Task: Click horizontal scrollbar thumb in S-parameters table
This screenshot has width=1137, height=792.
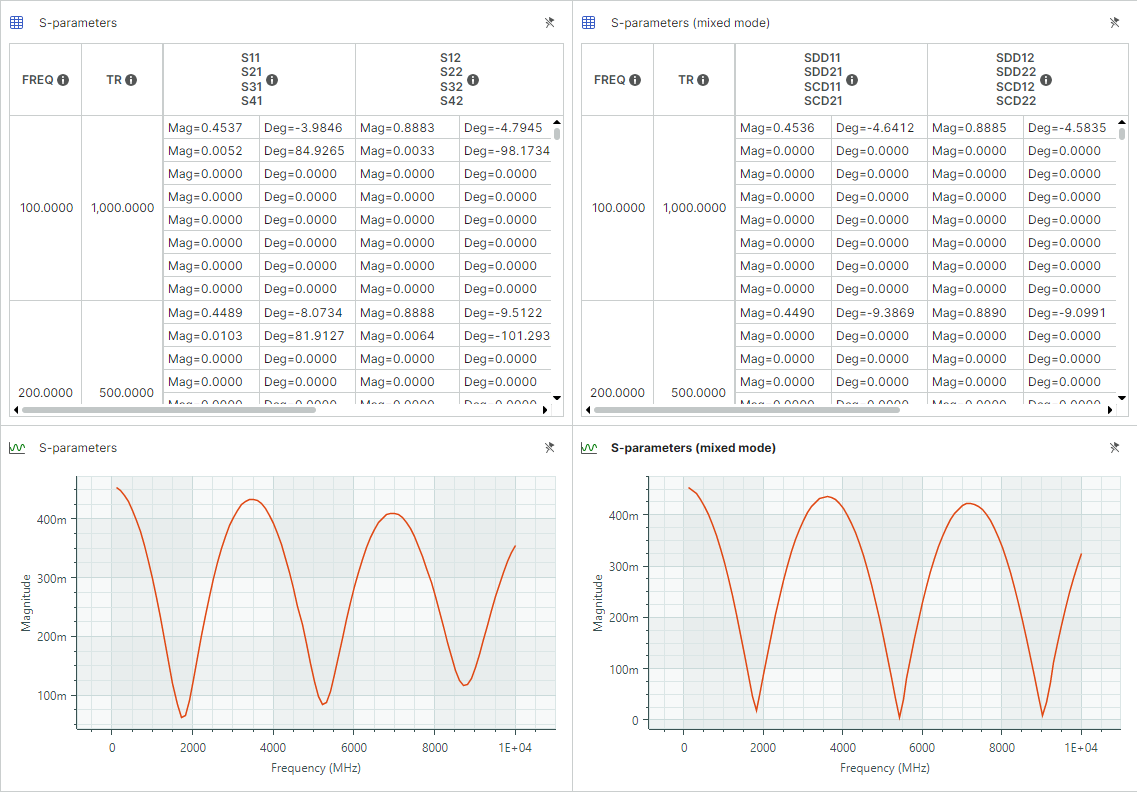Action: 169,410
